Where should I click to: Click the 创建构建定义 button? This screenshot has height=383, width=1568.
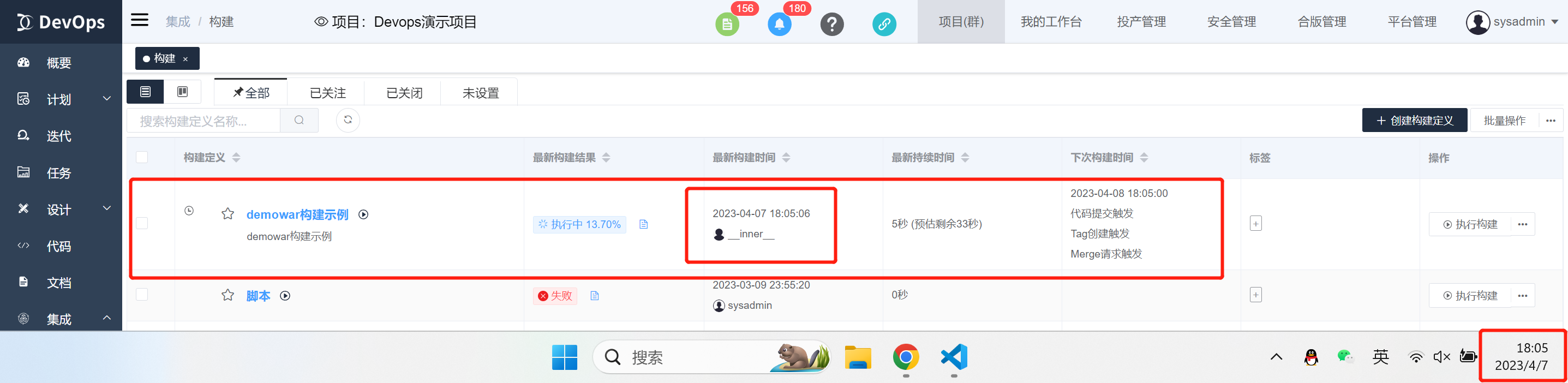(x=1414, y=121)
